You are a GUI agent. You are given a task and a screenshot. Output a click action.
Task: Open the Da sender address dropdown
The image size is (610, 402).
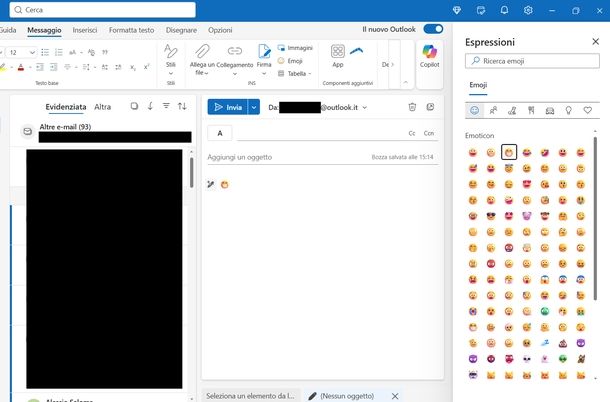pos(365,107)
